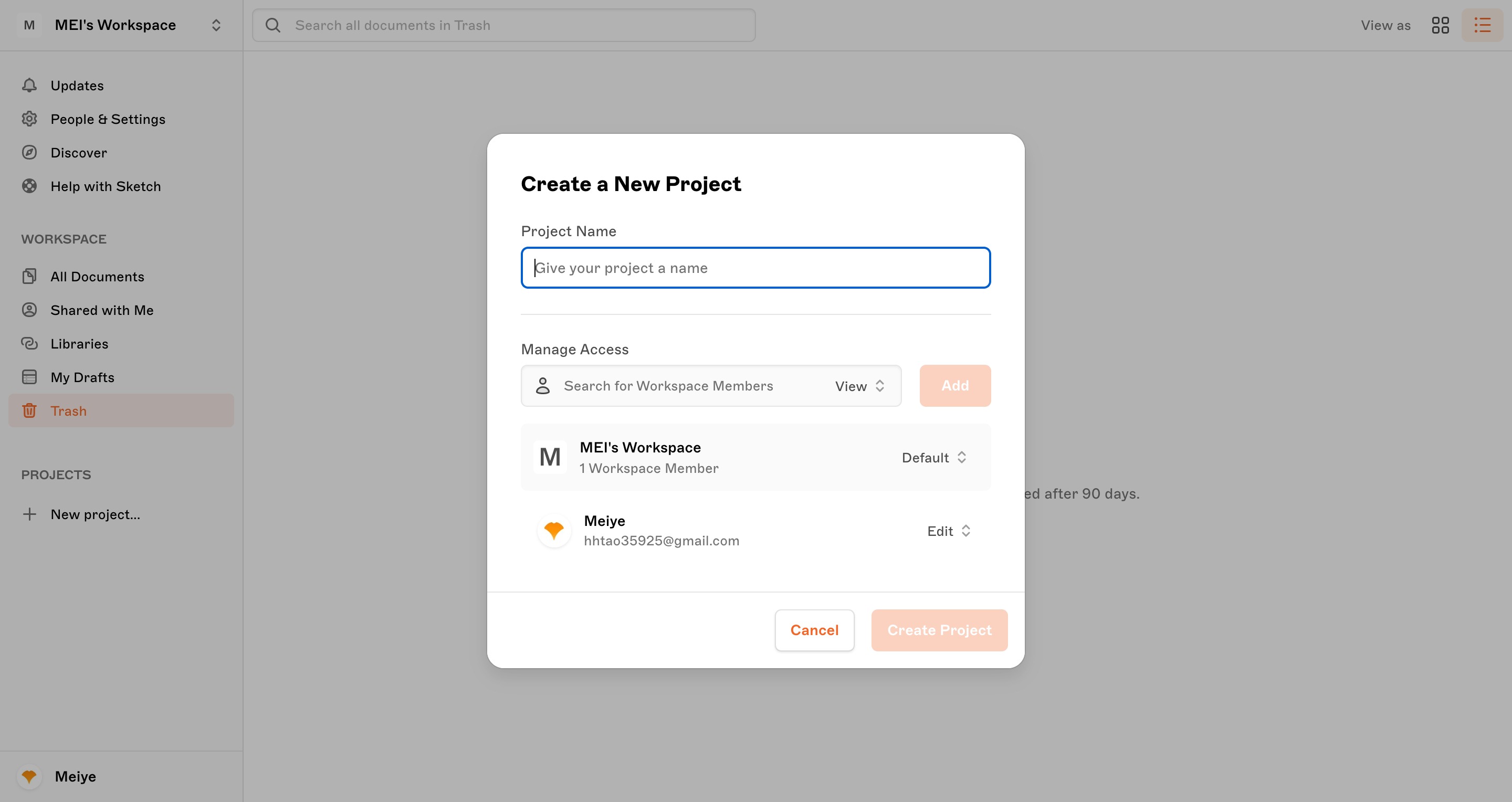Click the Meiye name in the dialog member row
The image size is (1512, 802).
pyautogui.click(x=604, y=521)
